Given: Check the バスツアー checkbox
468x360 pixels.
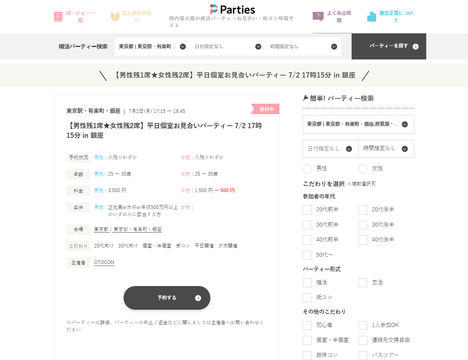Looking at the screenshot, I should coord(363,355).
